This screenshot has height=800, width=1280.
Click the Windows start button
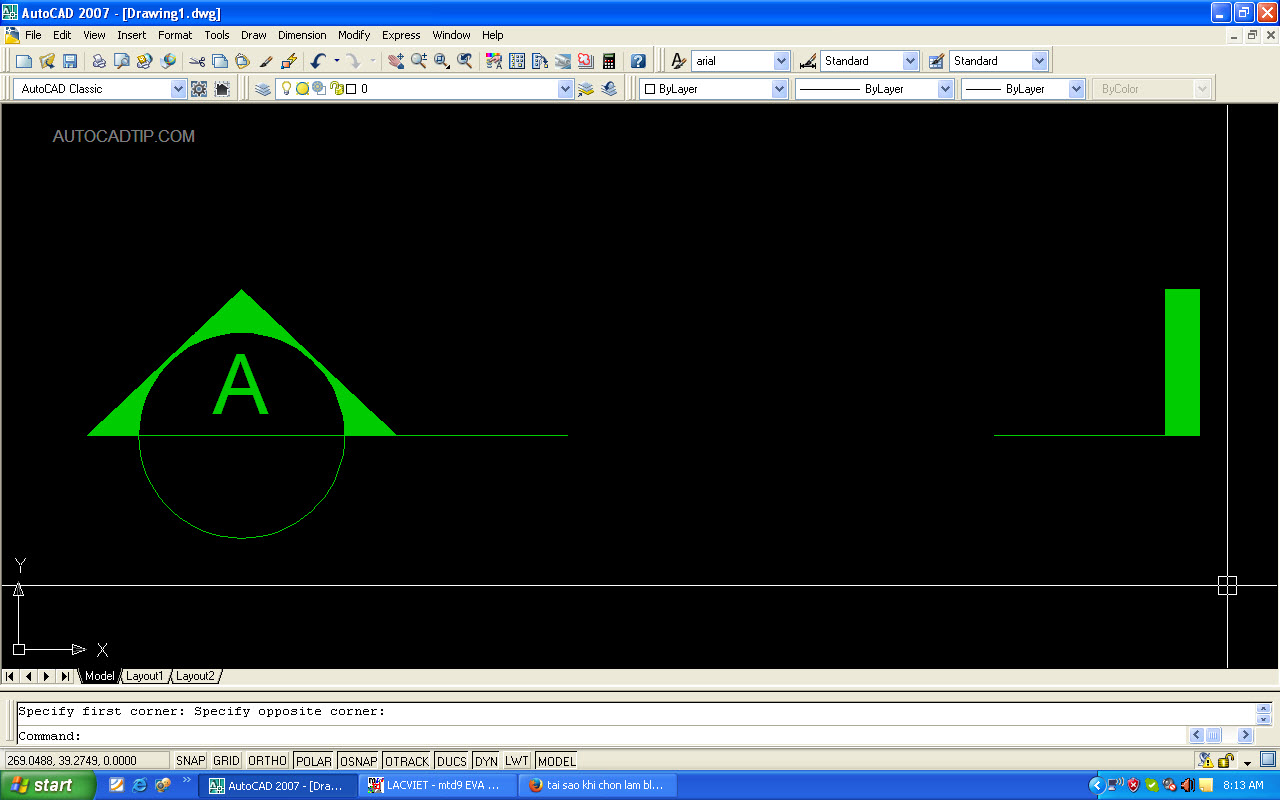pyautogui.click(x=47, y=785)
